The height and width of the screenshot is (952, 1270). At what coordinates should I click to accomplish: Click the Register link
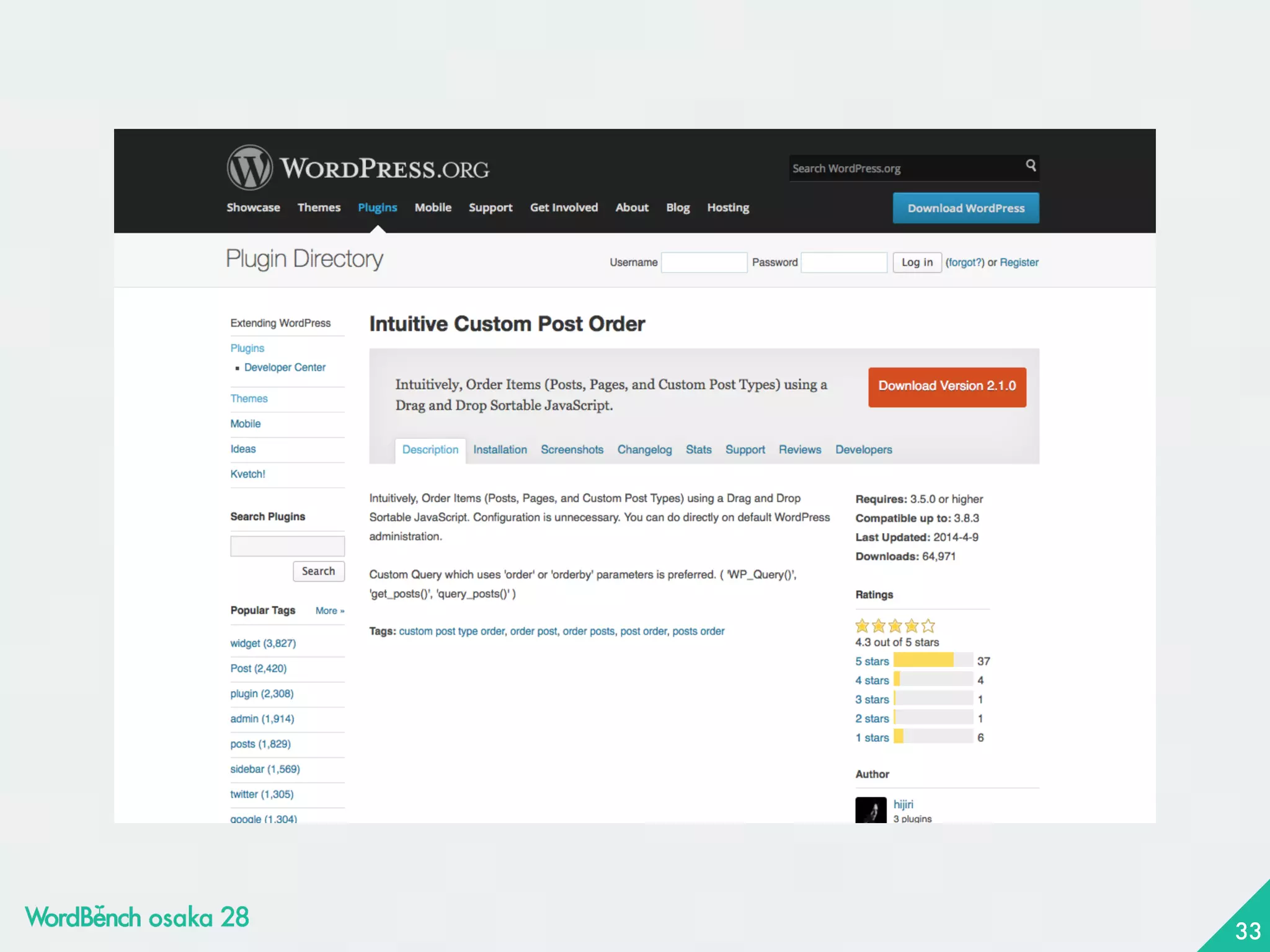[x=1019, y=262]
